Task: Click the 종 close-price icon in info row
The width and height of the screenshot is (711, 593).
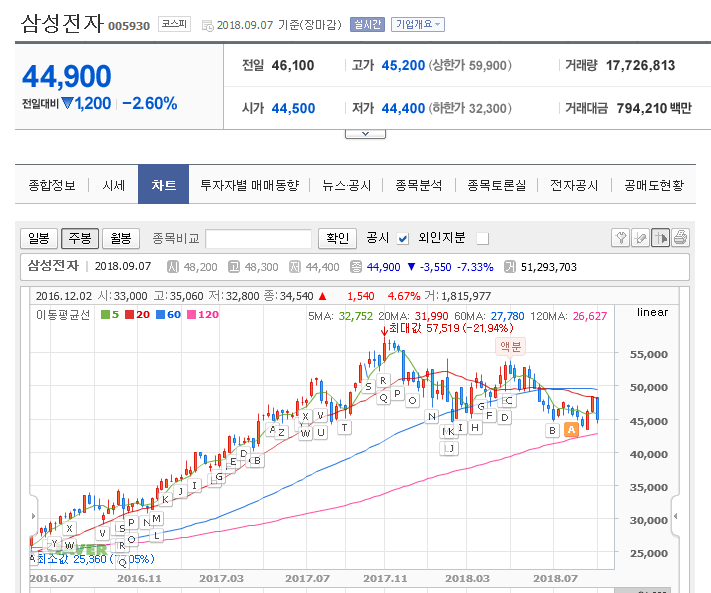Action: 356,267
